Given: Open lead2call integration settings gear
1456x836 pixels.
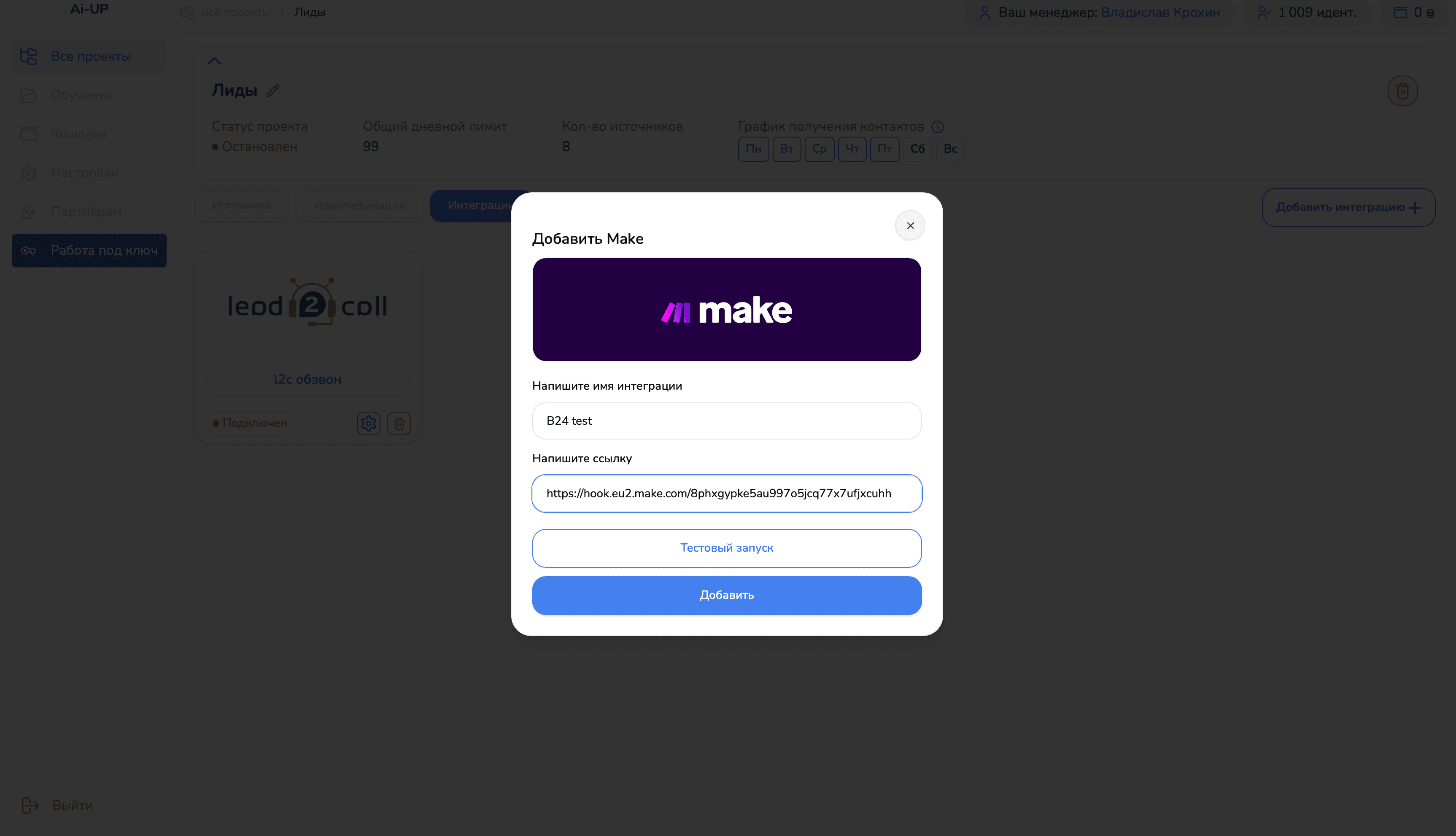Looking at the screenshot, I should pyautogui.click(x=368, y=423).
